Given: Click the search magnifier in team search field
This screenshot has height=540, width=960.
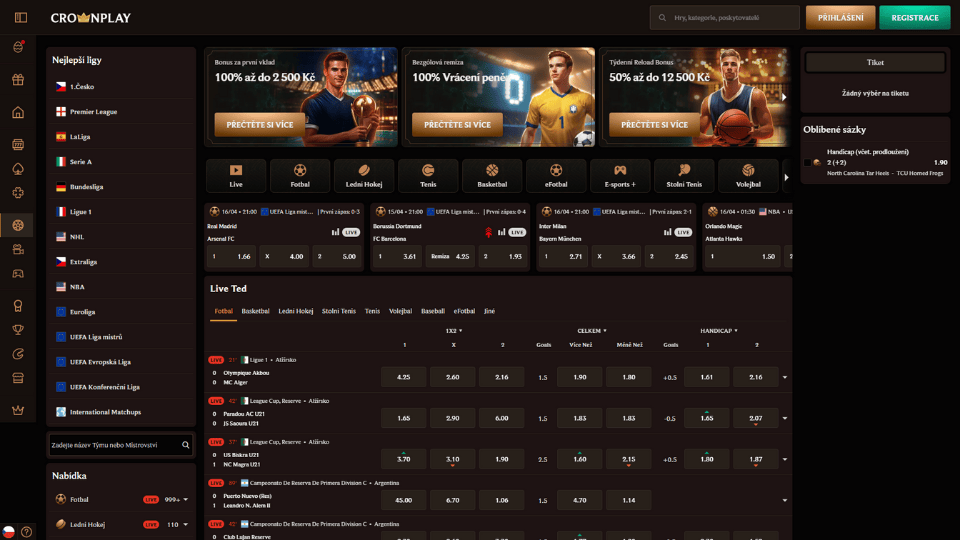Looking at the screenshot, I should point(186,445).
